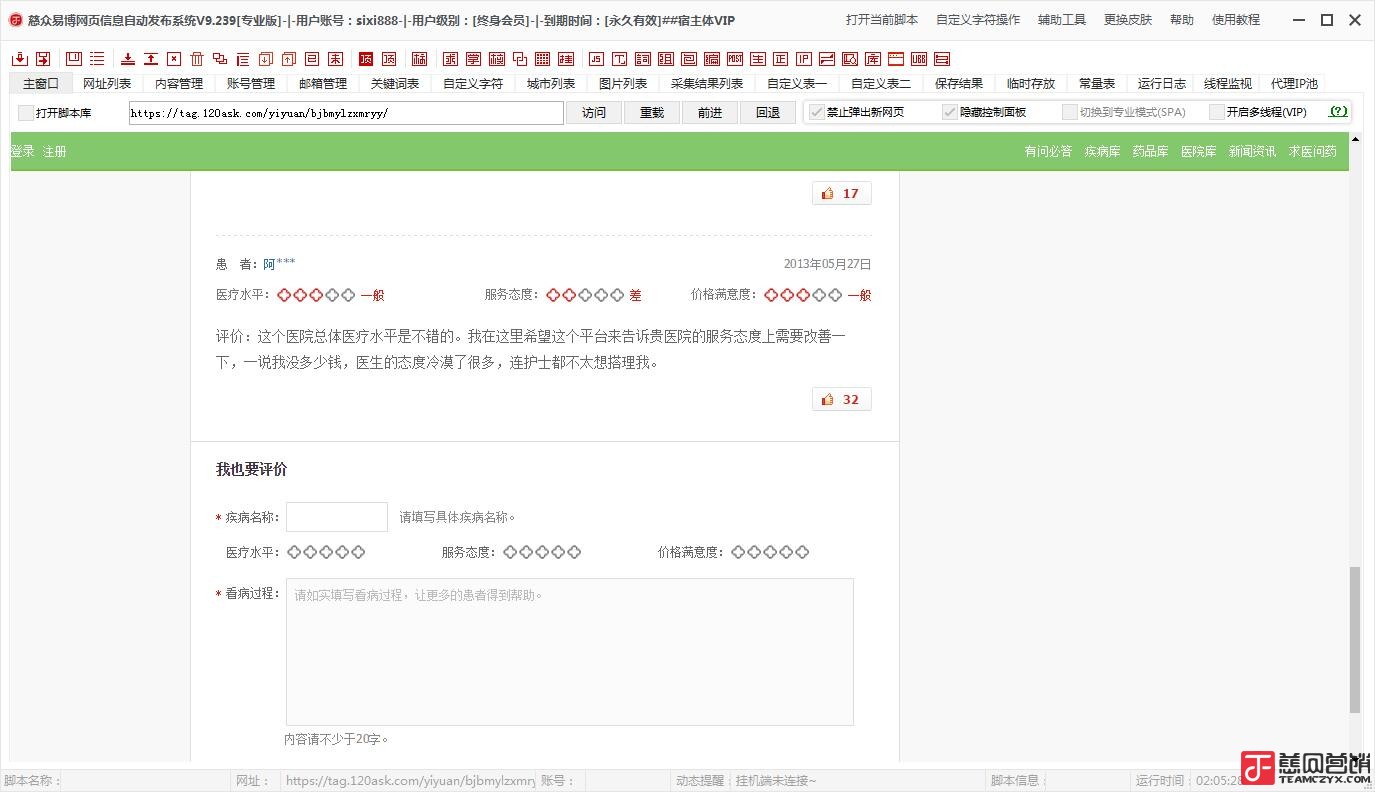The width and height of the screenshot is (1375, 792).
Task: Open the 更换皮肤 menu
Action: pos(1128,20)
